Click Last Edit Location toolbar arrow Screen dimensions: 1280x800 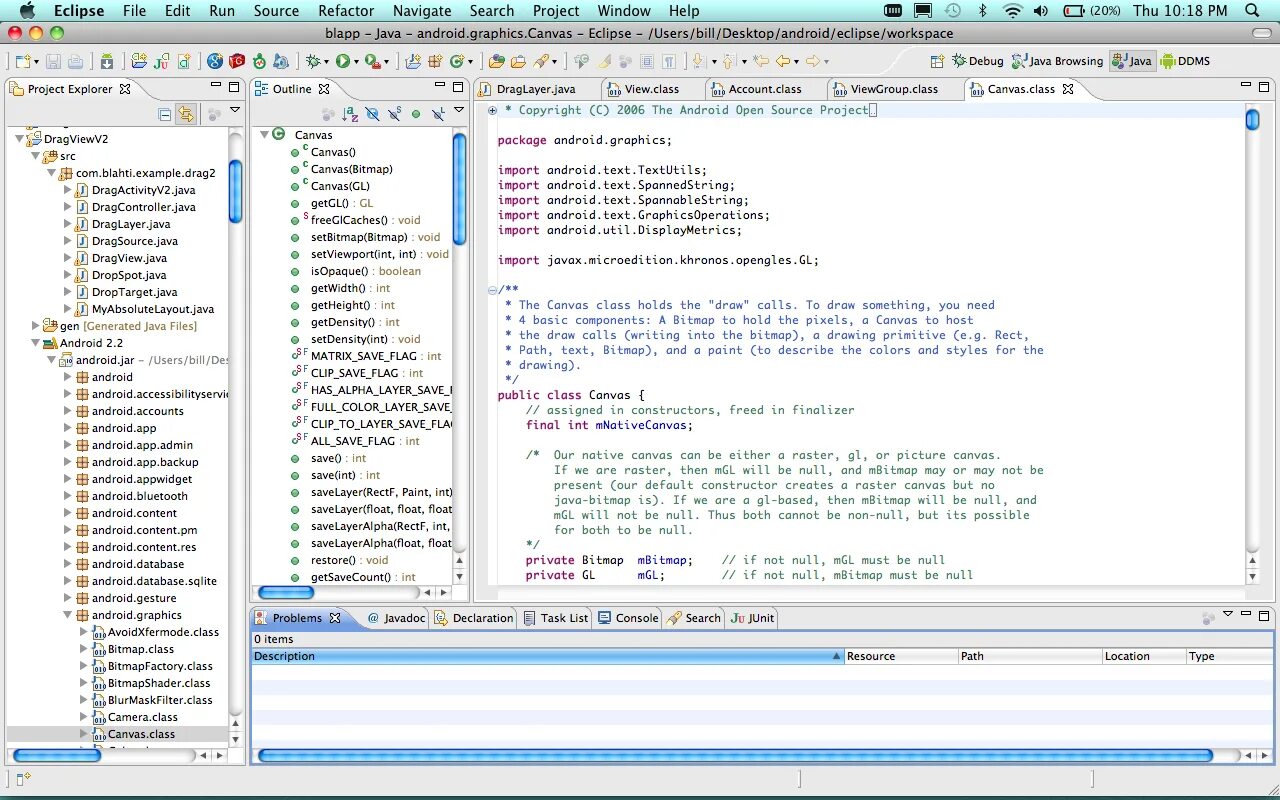point(761,61)
